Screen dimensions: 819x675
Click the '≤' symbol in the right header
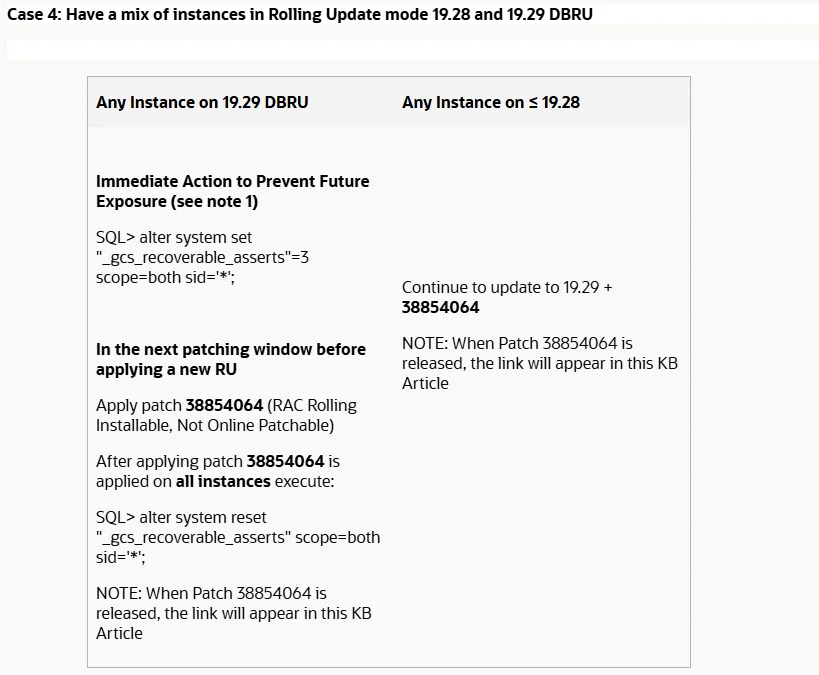533,102
